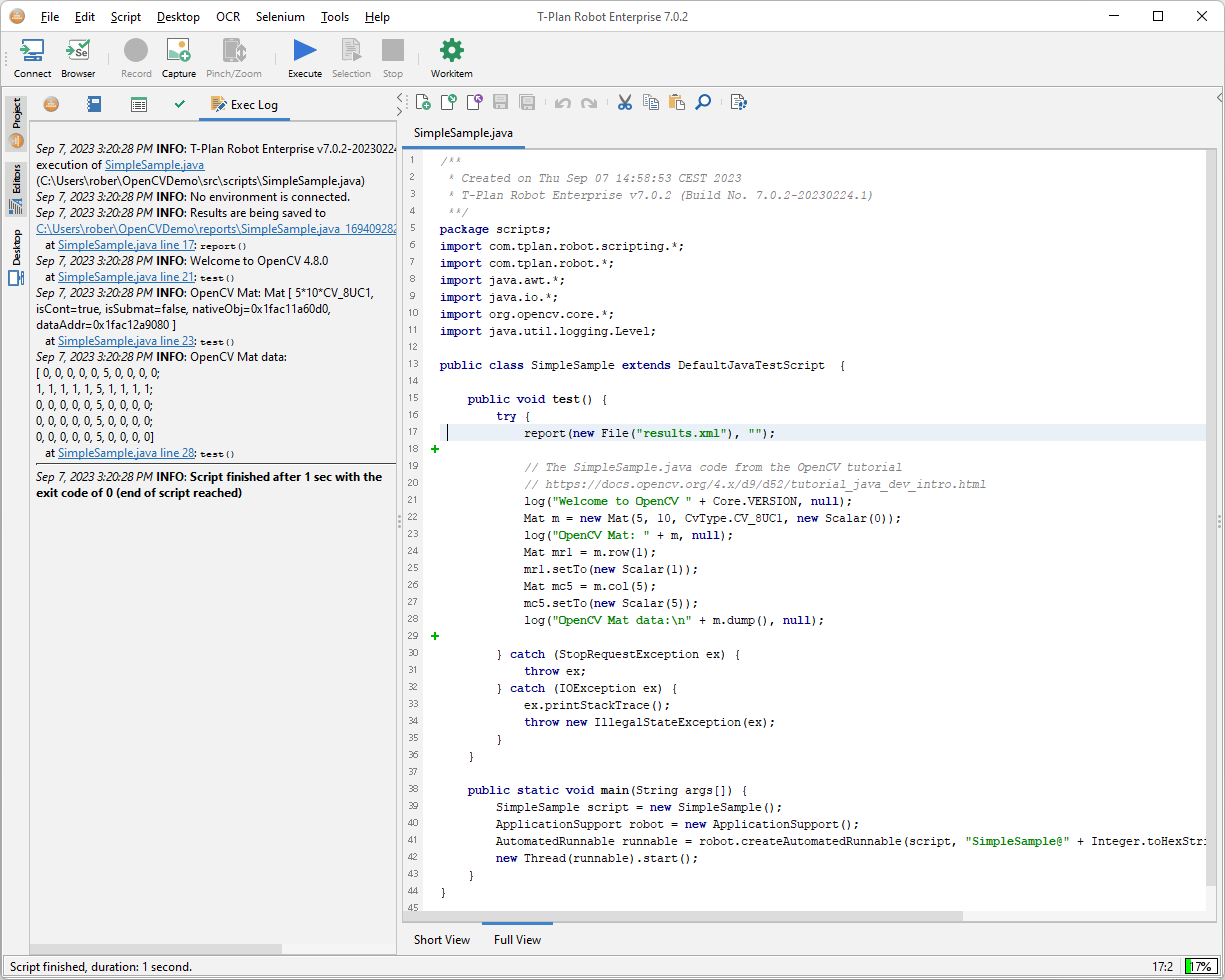Open the Workitem gear icon
This screenshot has height=980, width=1225.
451,58
